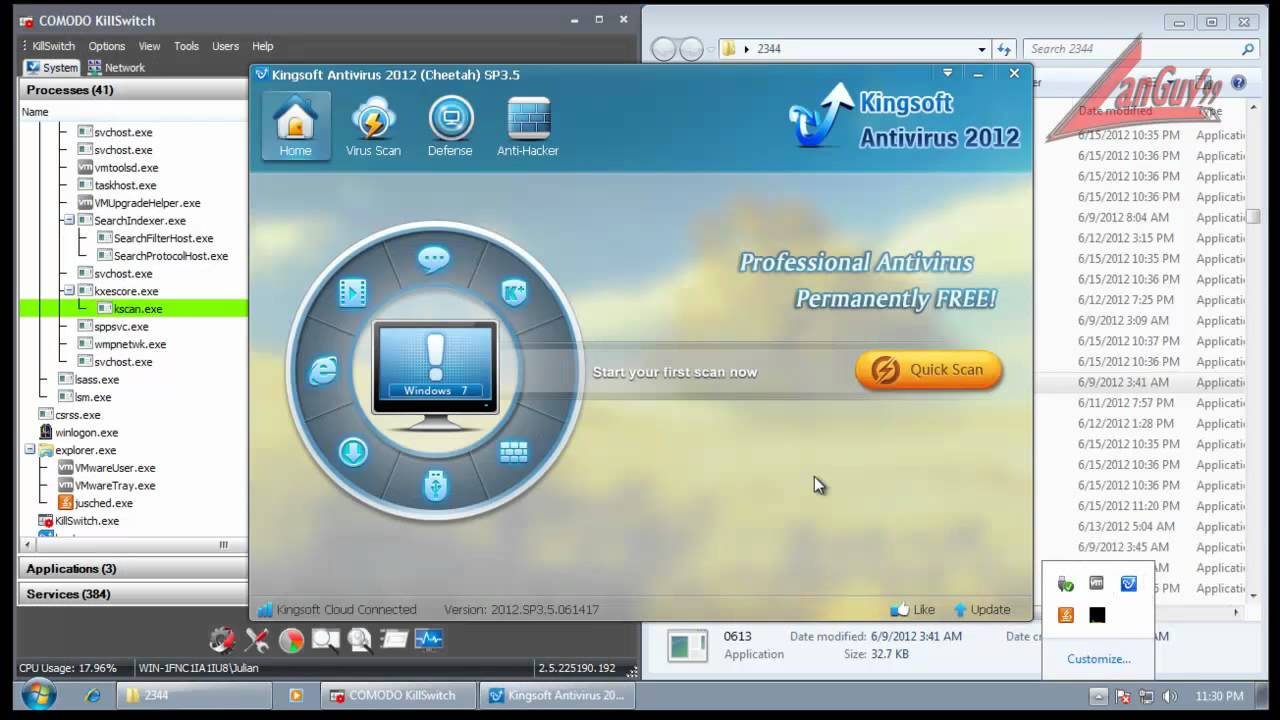Click the USB shield icon on dial
Screen dimensions: 1280x720
click(x=435, y=485)
